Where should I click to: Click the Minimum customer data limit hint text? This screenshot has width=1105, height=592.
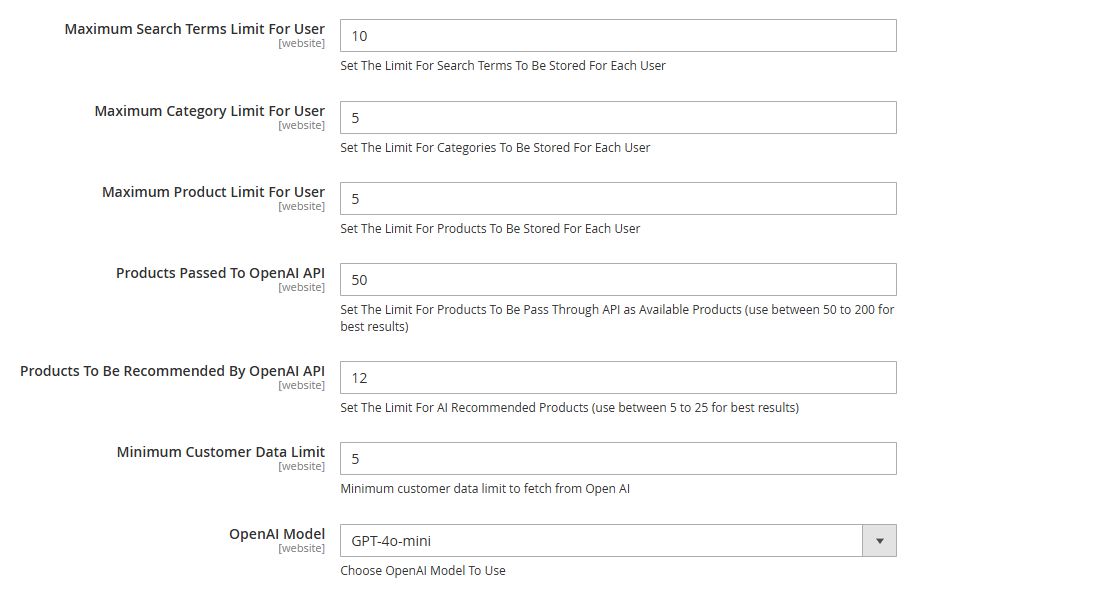(485, 488)
